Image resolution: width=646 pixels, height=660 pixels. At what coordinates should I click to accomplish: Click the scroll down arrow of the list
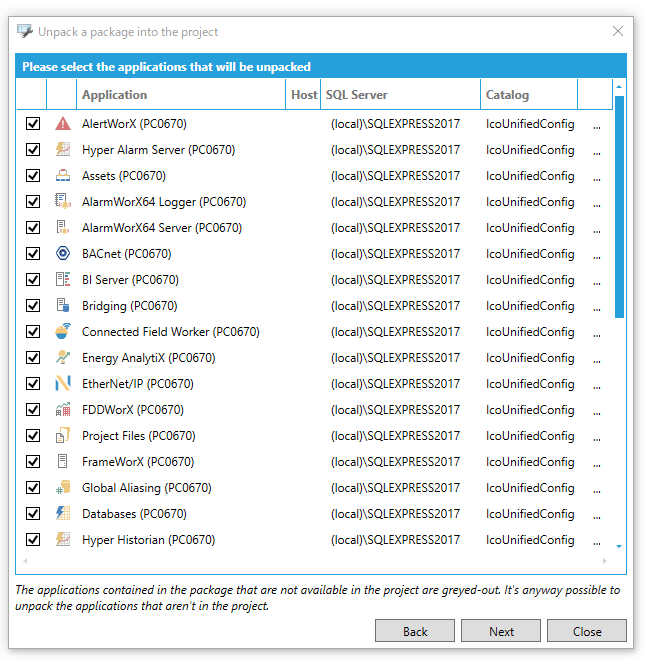click(x=619, y=546)
